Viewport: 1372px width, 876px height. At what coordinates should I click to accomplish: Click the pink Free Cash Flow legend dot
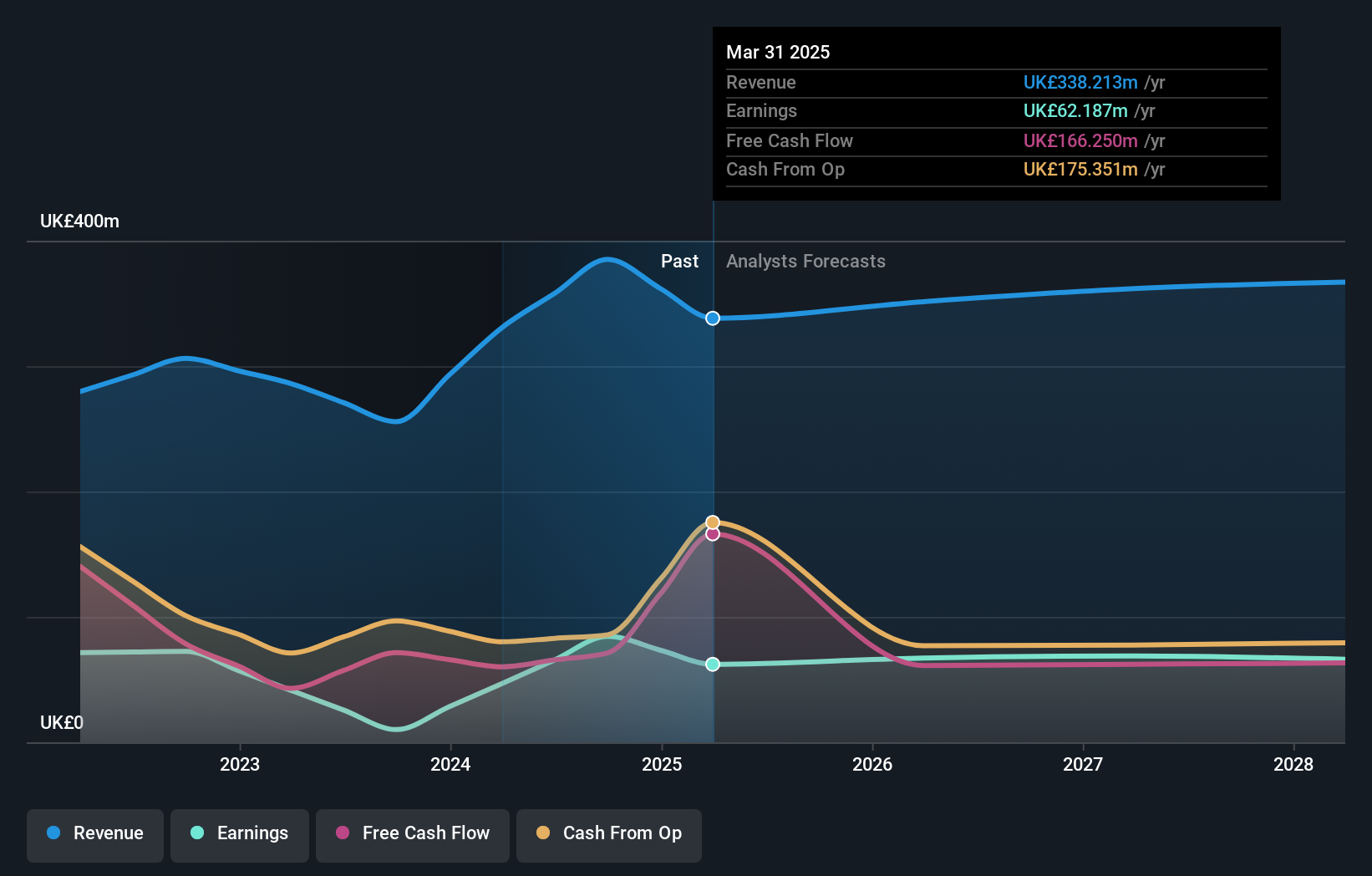[343, 833]
